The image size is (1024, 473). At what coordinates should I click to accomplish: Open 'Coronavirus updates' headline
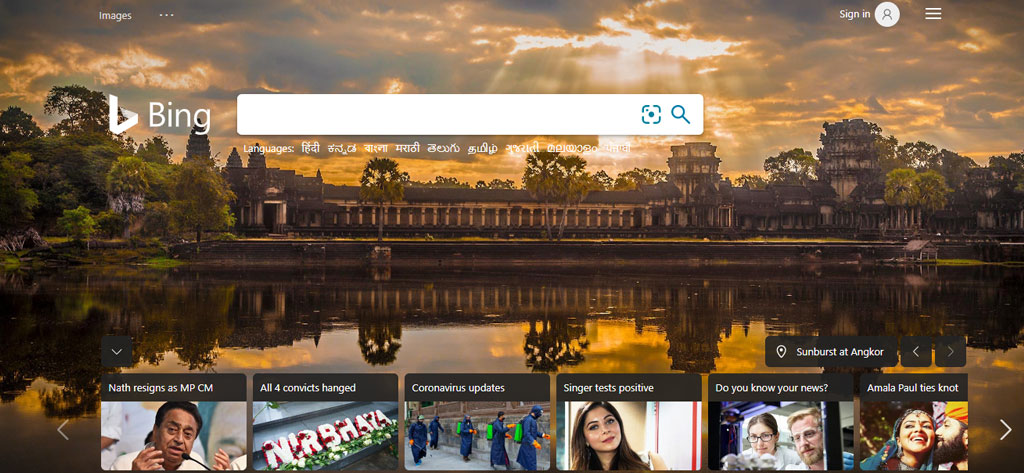[458, 387]
